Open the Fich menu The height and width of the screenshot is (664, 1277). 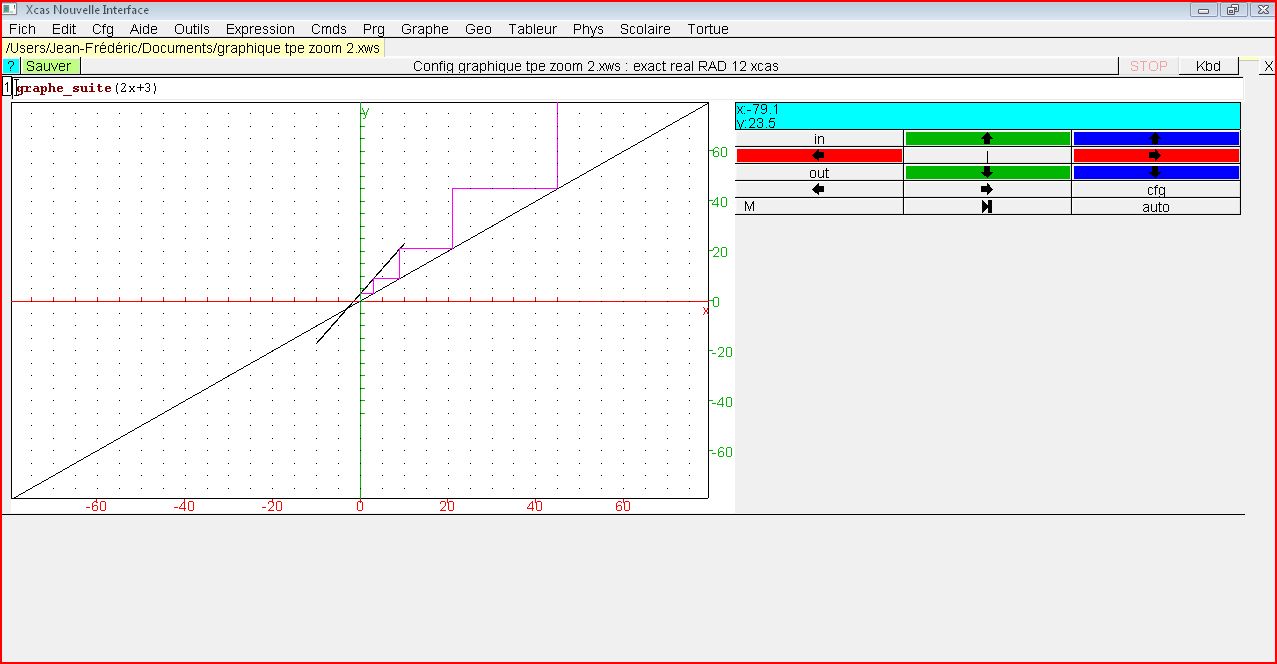[22, 29]
